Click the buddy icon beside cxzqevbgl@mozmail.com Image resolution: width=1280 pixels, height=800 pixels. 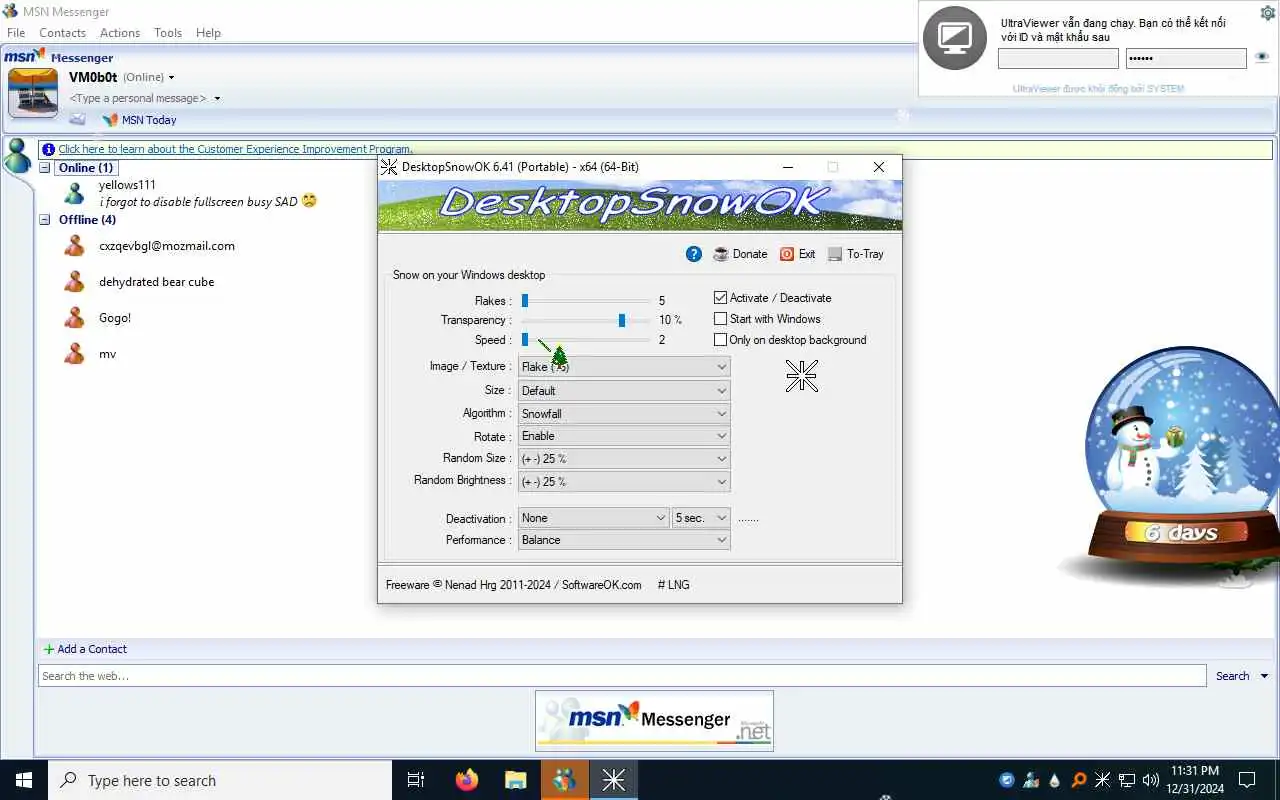tap(74, 246)
